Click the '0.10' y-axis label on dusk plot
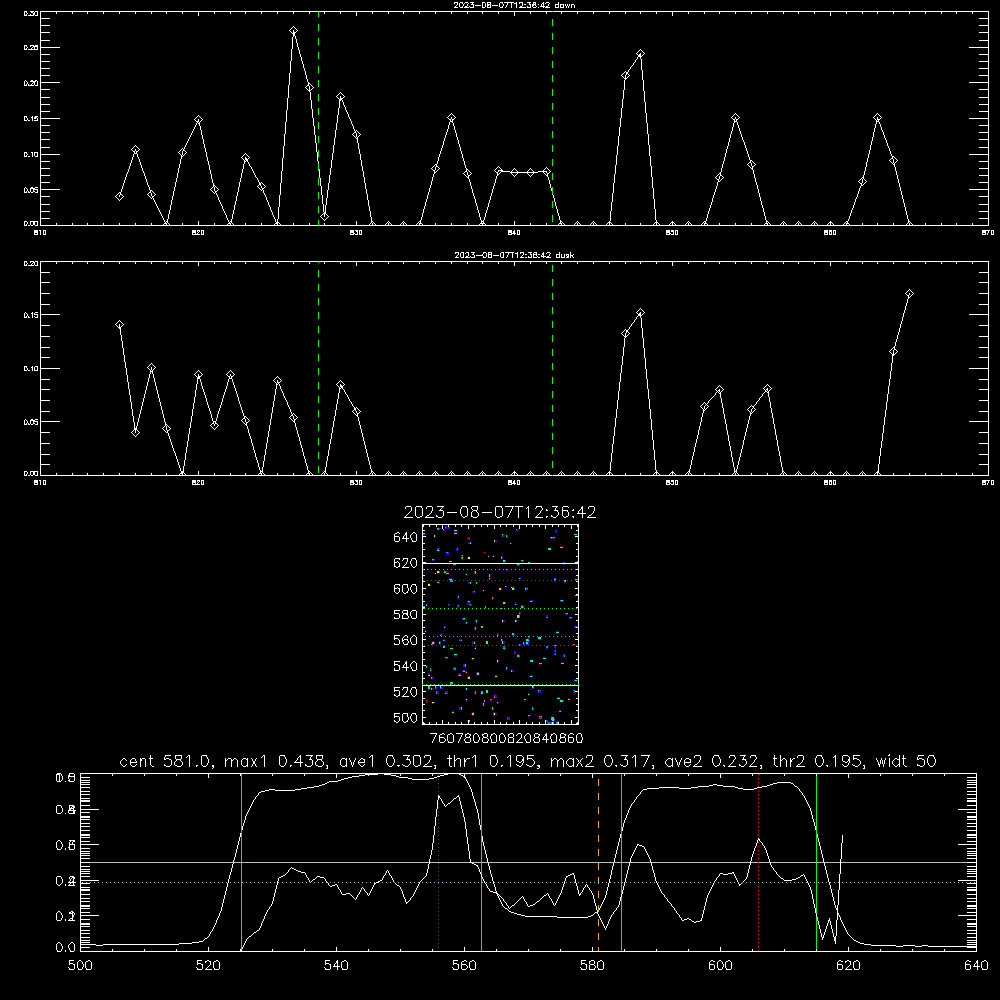This screenshot has height=1000, width=1000. pos(31,369)
